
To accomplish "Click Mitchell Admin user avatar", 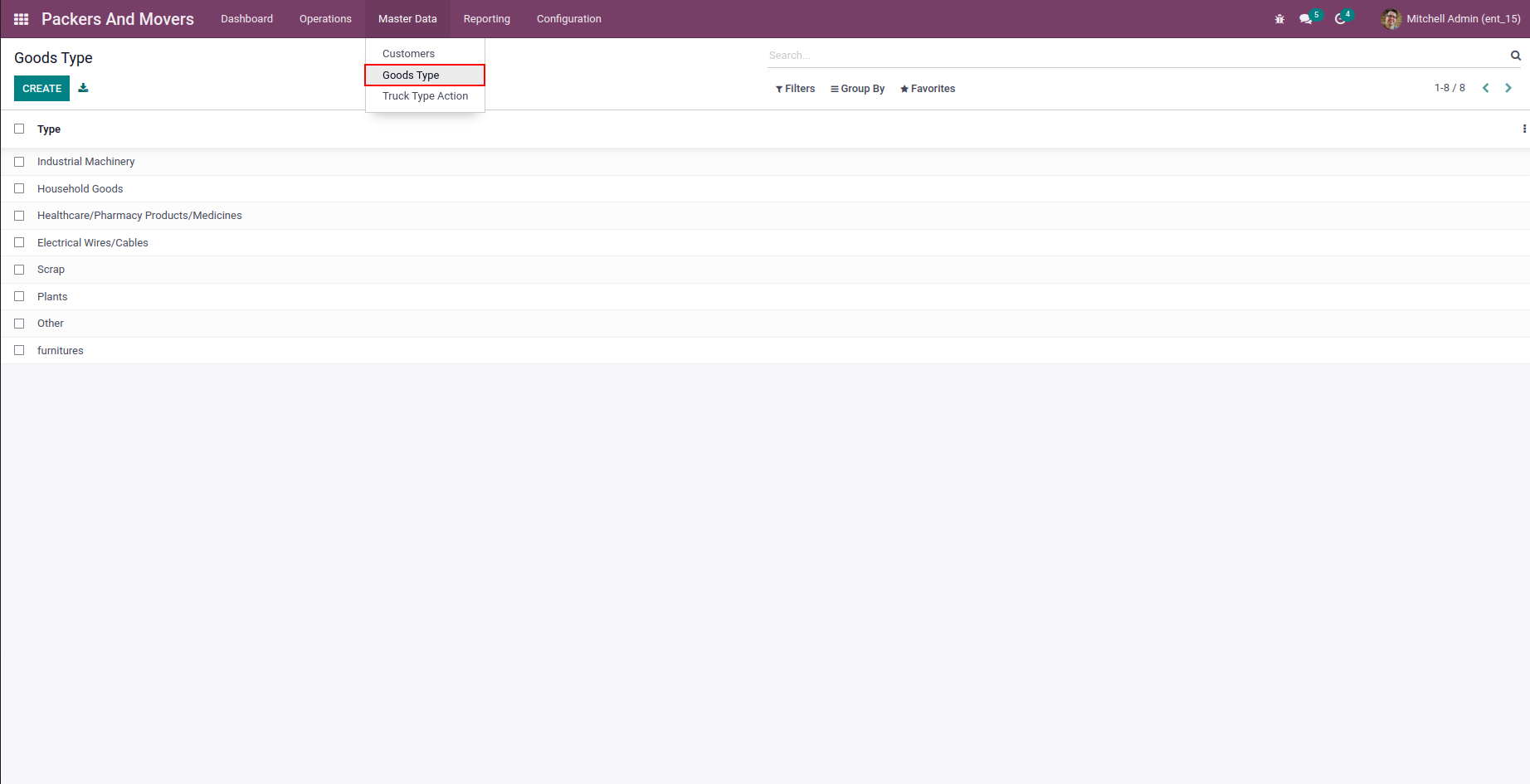I will pyautogui.click(x=1391, y=19).
